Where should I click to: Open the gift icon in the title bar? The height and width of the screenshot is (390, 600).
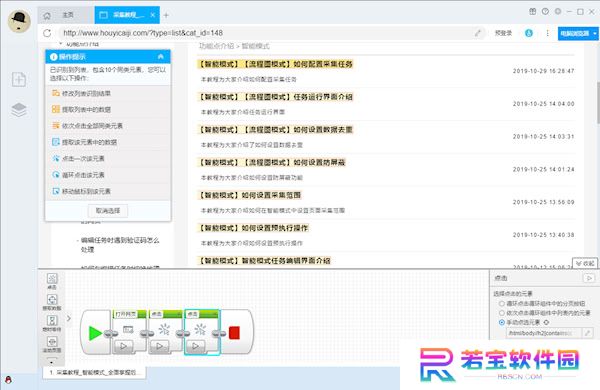pyautogui.click(x=533, y=11)
